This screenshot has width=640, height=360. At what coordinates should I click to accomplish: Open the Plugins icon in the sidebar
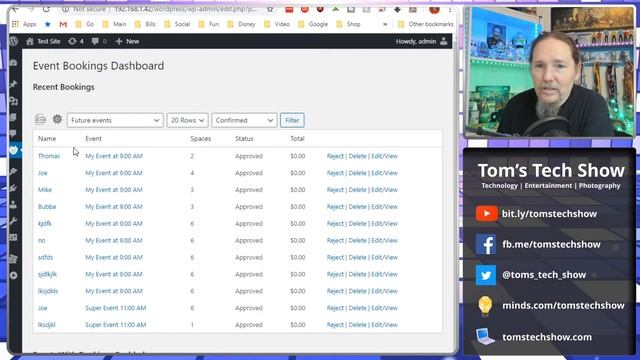(13, 188)
